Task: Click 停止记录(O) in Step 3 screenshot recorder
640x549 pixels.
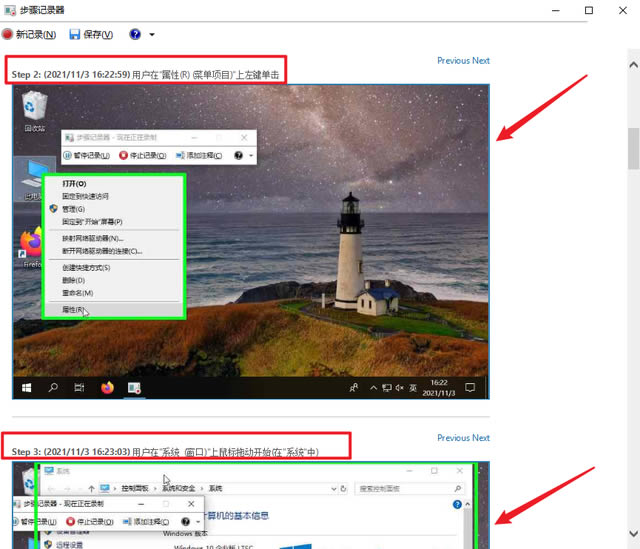Action: (89, 522)
